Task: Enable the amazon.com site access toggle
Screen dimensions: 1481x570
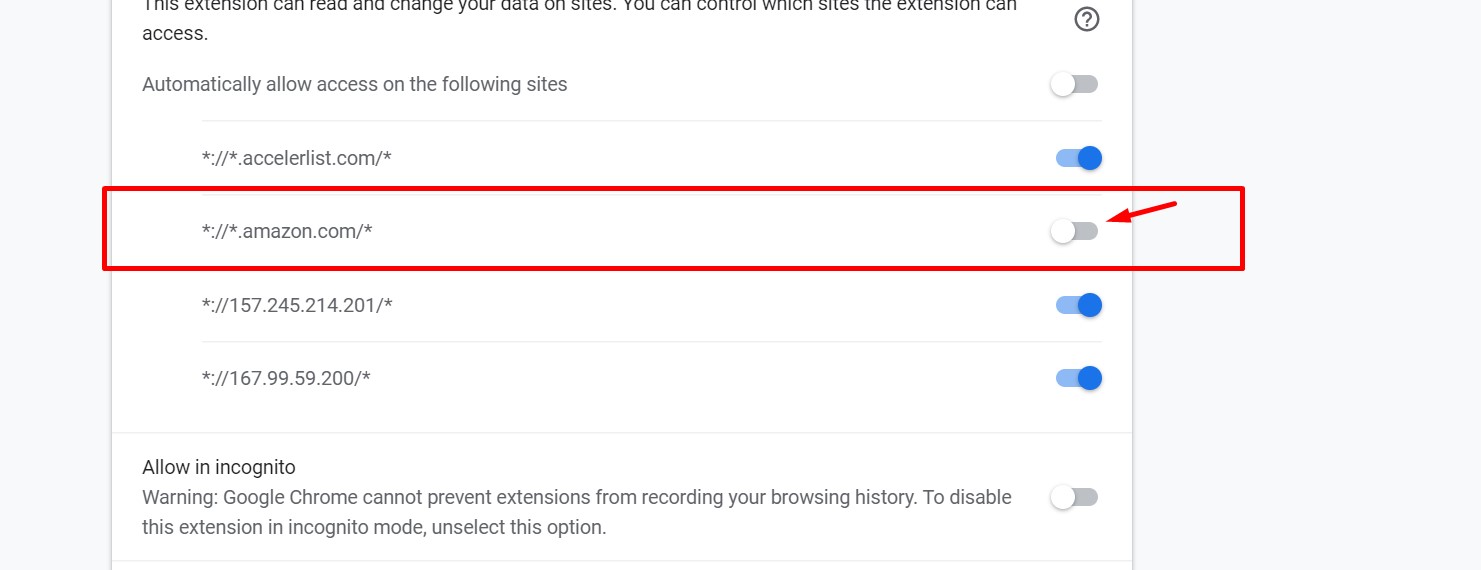Action: click(1075, 231)
